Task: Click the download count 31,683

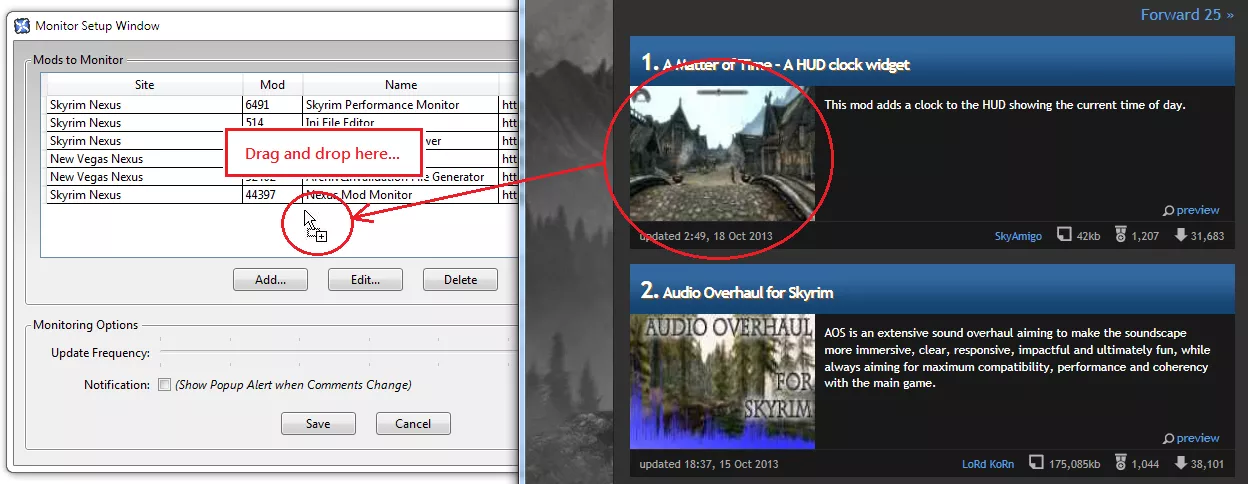Action: tap(1208, 237)
